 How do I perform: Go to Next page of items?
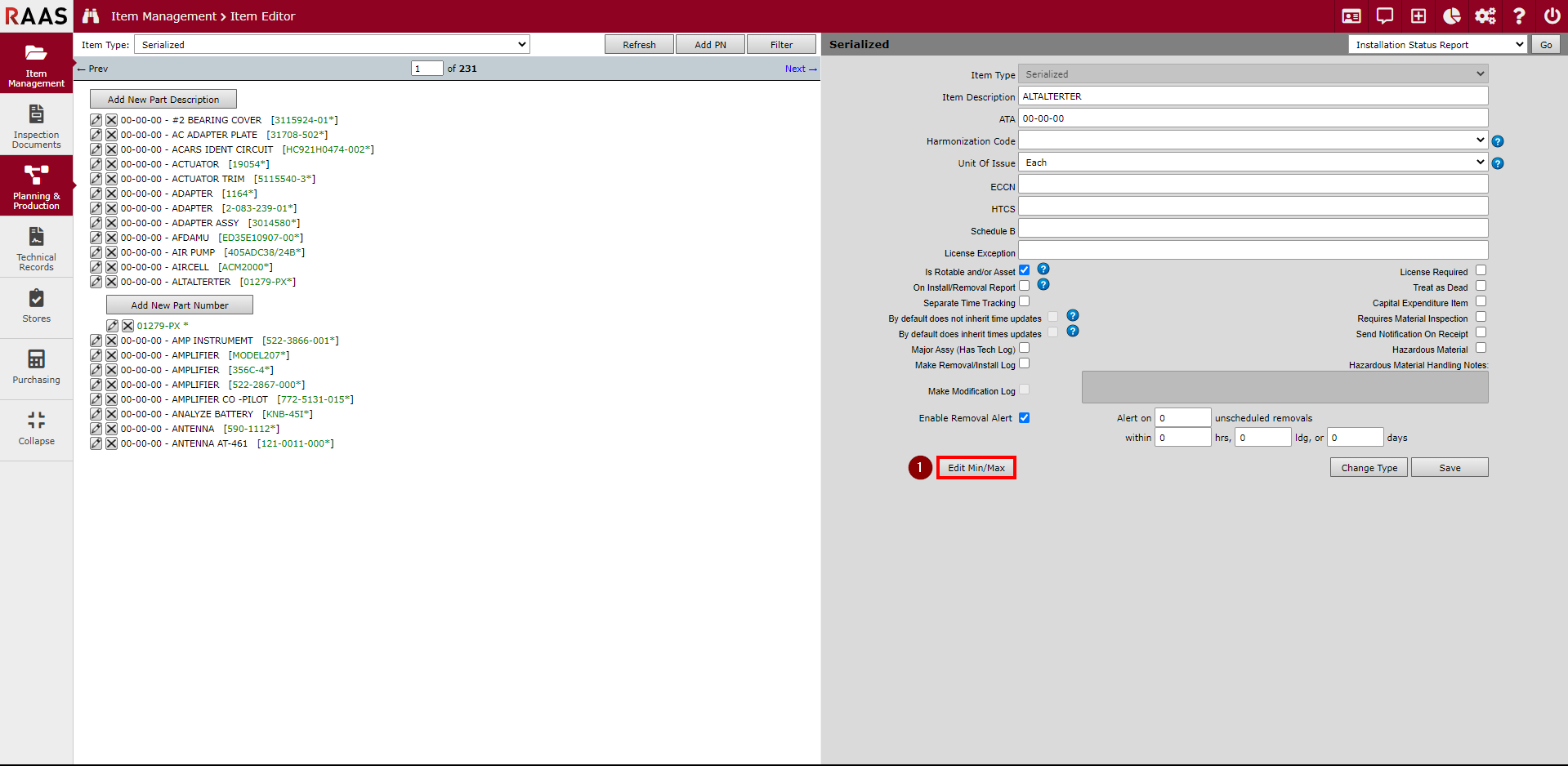pos(800,69)
